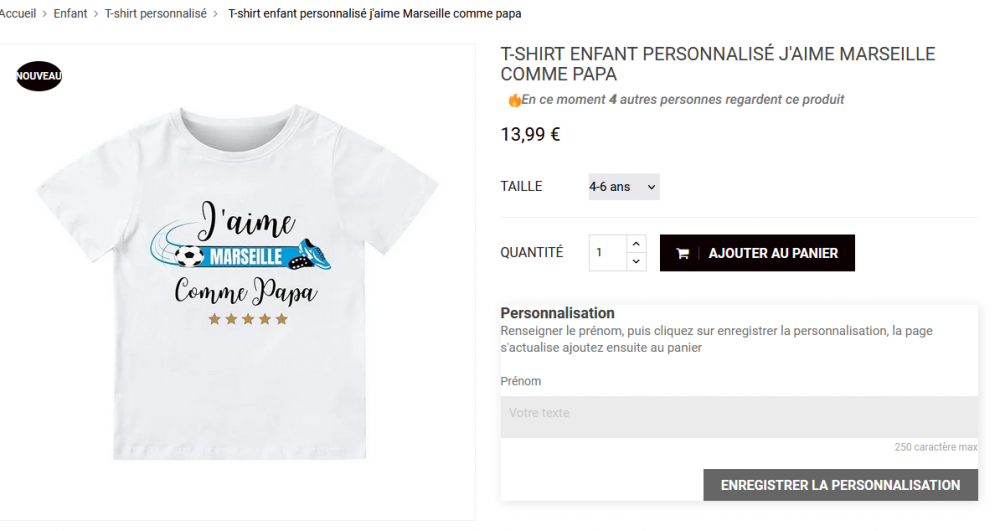Click the T-shirt product image
The width and height of the screenshot is (1000, 531).
click(237, 282)
